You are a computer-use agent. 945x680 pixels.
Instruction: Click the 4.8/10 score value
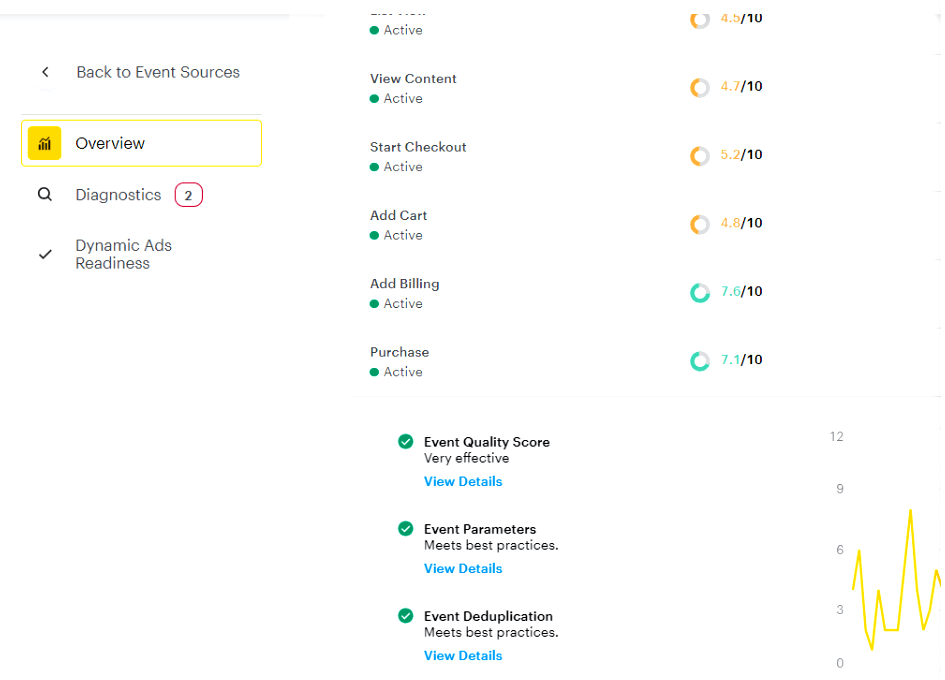[741, 223]
